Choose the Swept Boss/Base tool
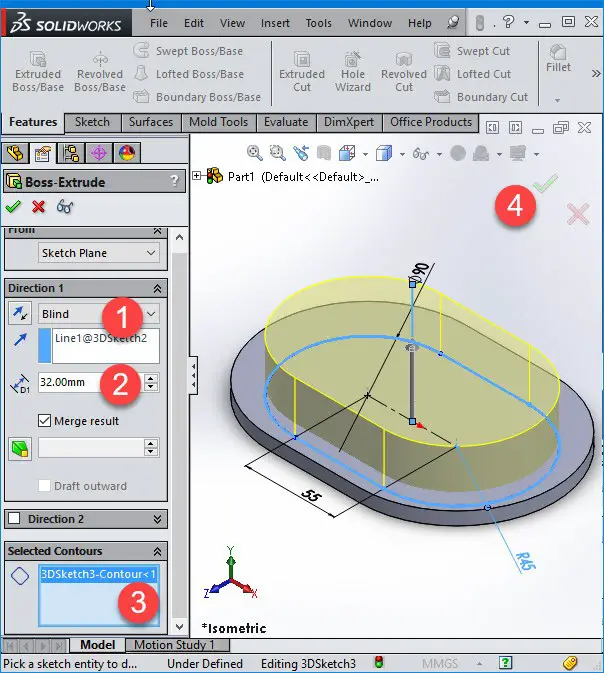Screen dimensions: 604x673 click(x=188, y=51)
